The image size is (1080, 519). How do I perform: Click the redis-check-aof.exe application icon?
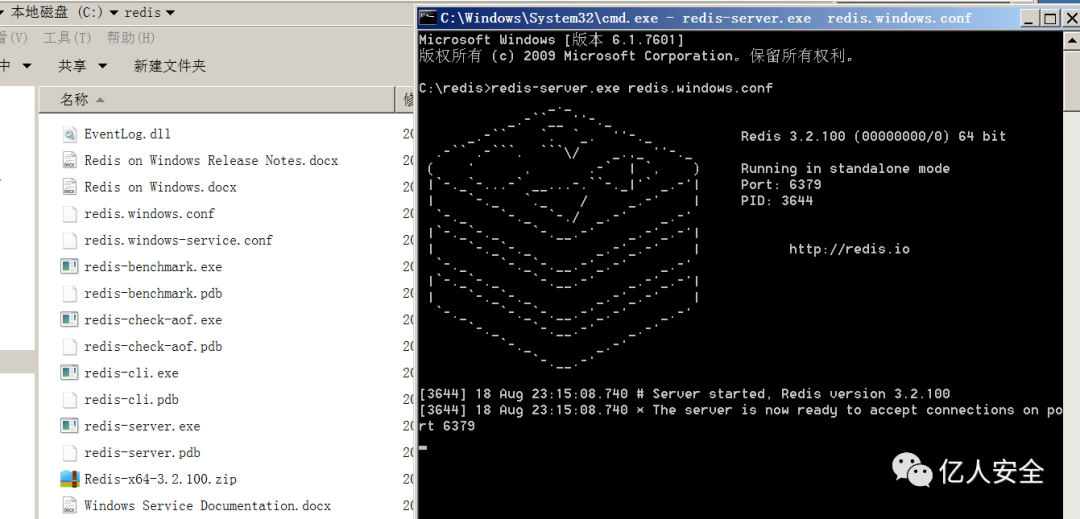(x=69, y=319)
